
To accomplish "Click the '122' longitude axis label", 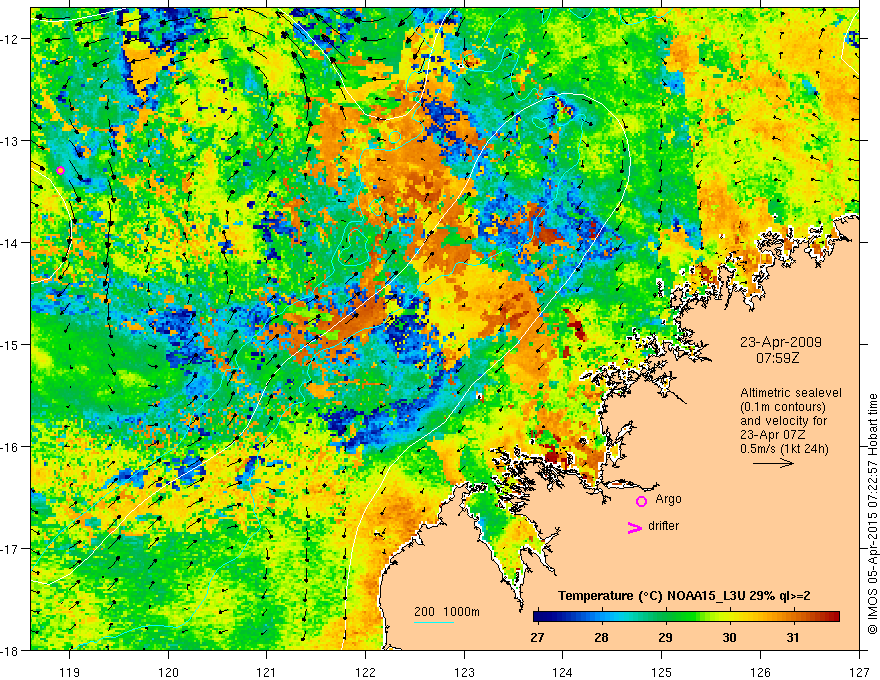I will pyautogui.click(x=365, y=672).
